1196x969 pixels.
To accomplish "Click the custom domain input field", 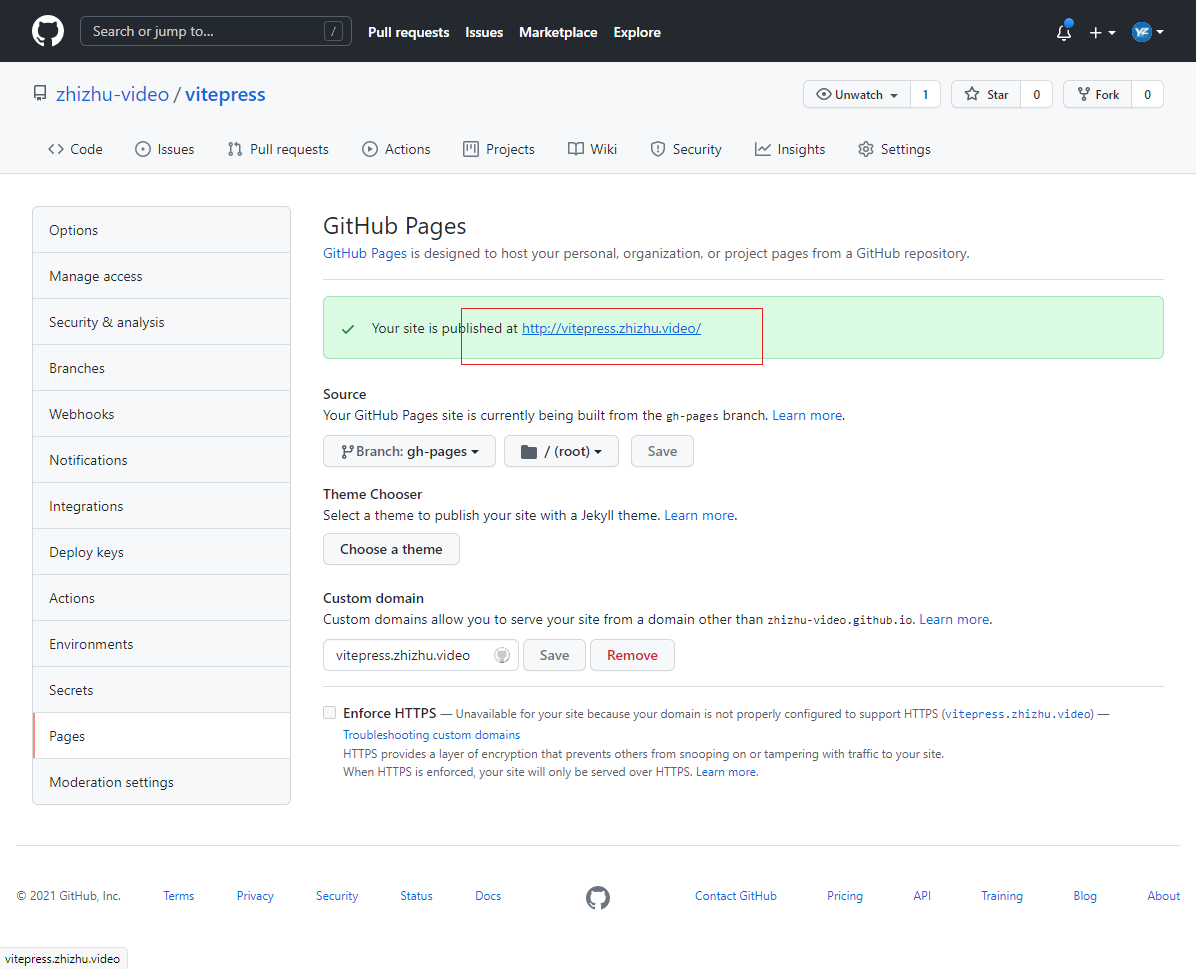I will click(x=421, y=655).
